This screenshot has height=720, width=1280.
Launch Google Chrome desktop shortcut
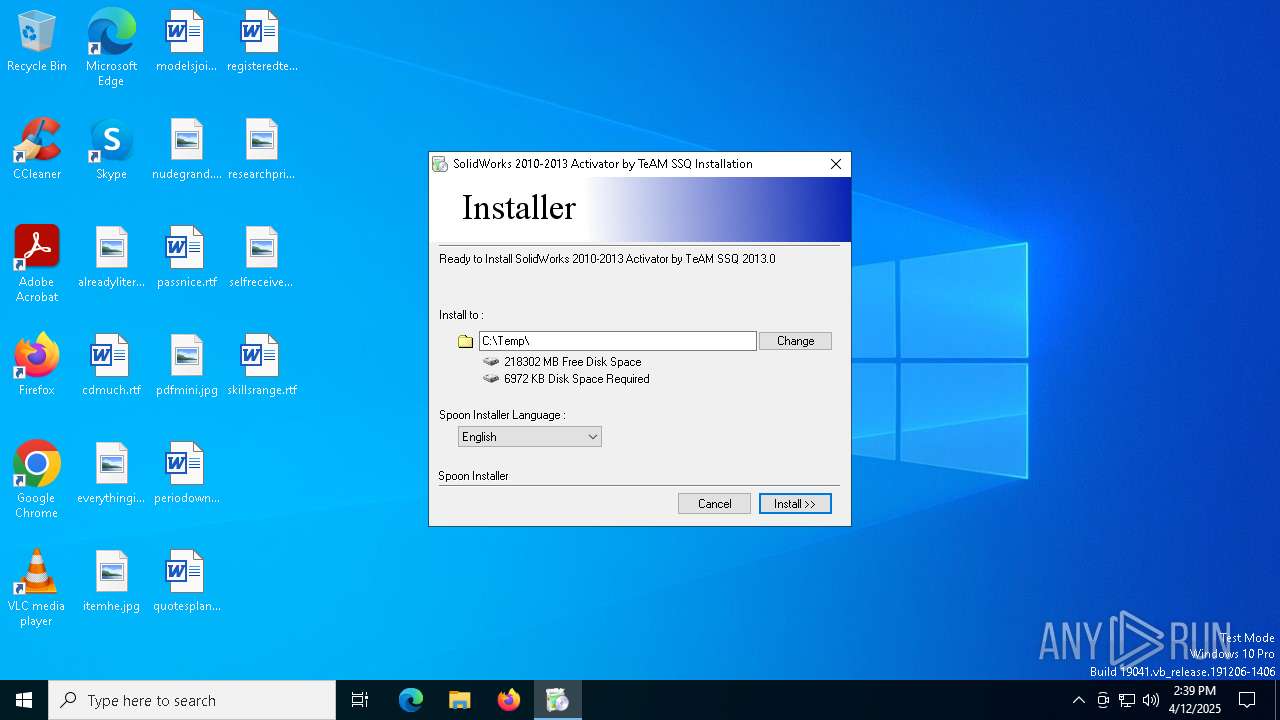[37, 480]
